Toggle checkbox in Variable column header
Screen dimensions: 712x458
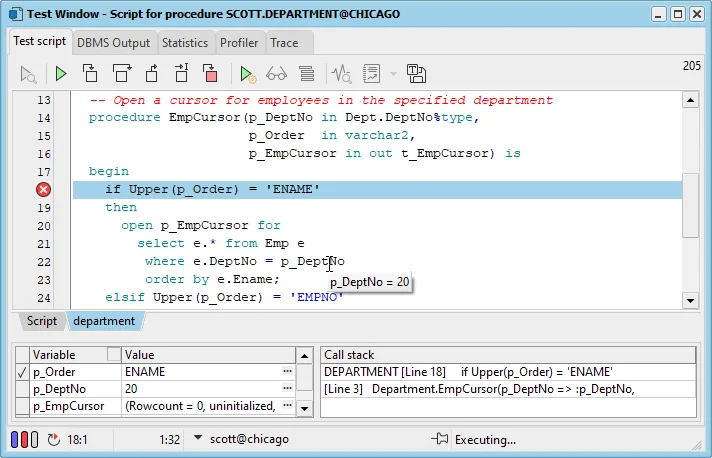click(x=114, y=354)
